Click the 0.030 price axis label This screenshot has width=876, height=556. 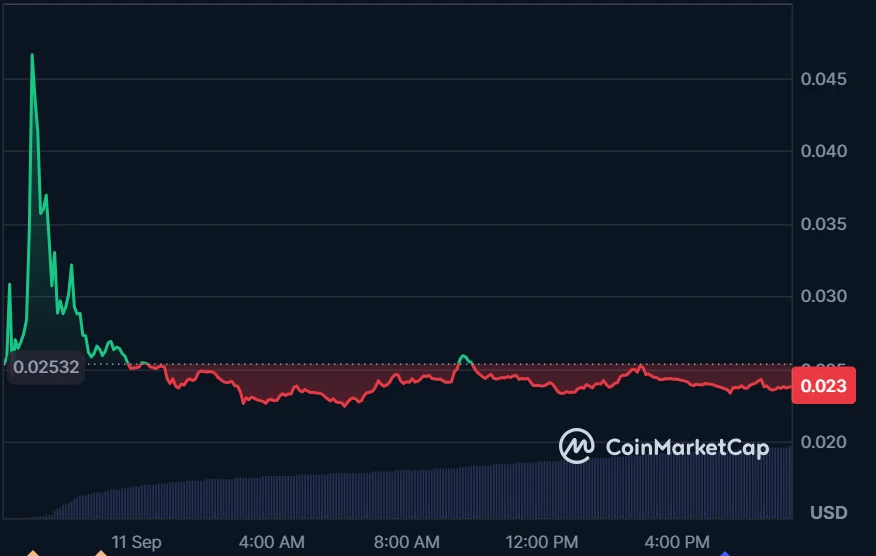(823, 296)
